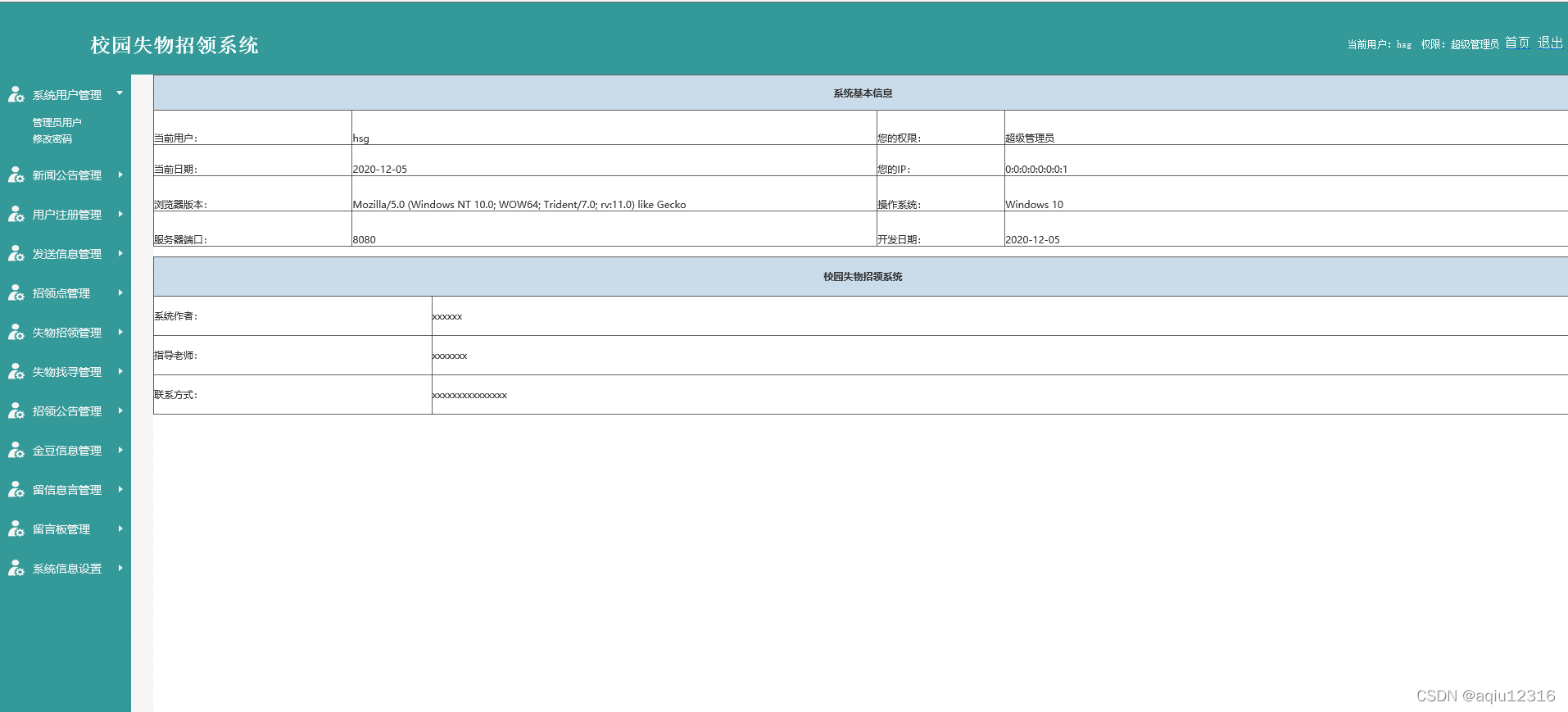Click the user icon beside 用户注册管理

16,215
